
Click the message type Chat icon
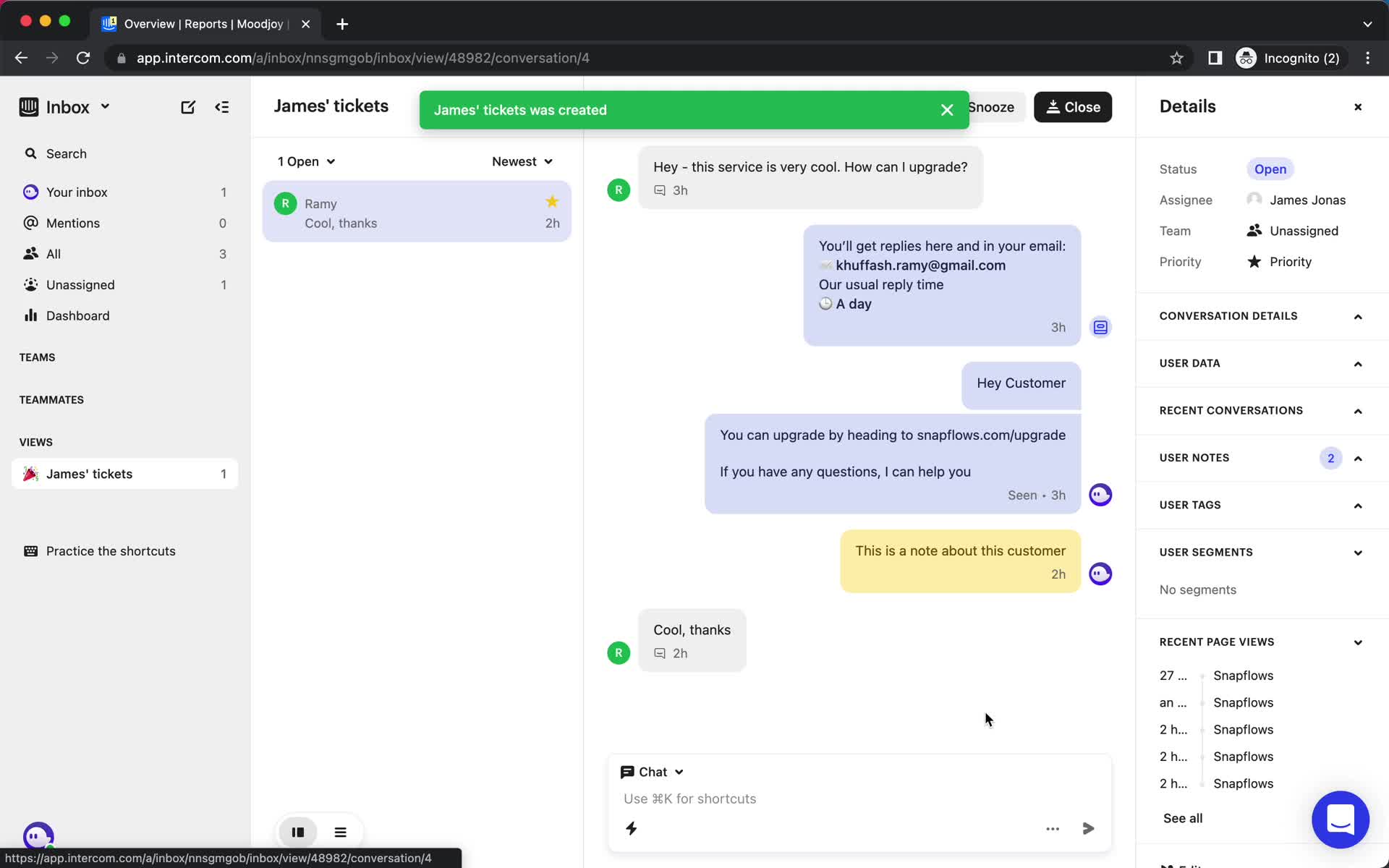click(627, 771)
